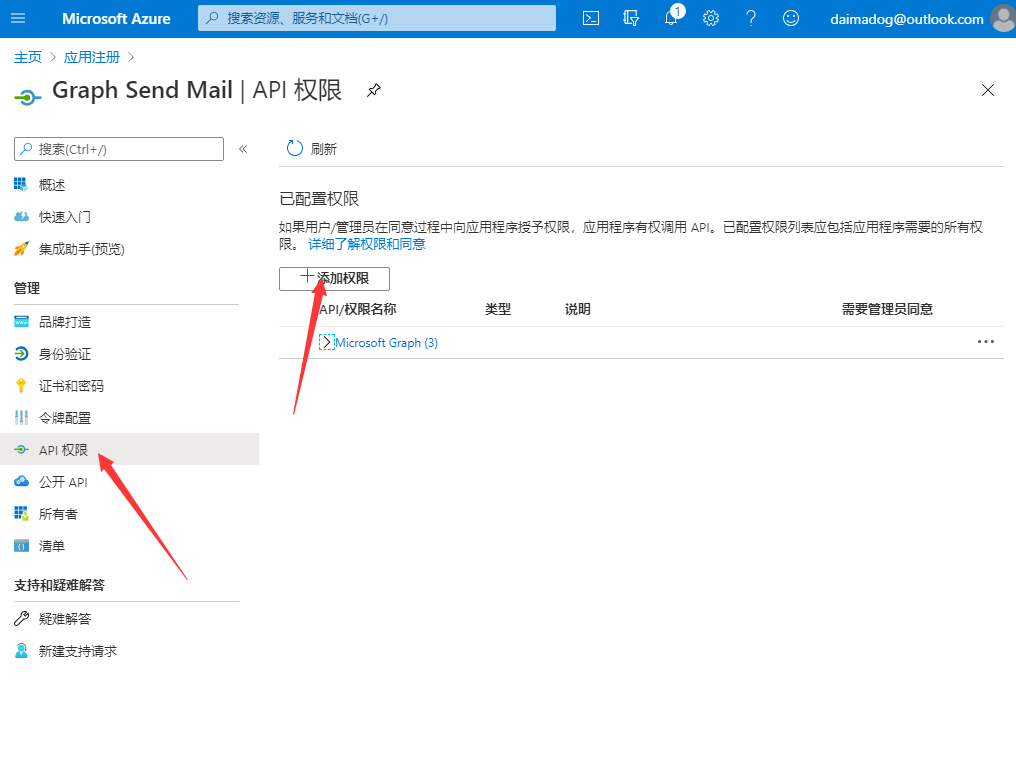Focus the global resource search box
This screenshot has height=776, width=1016.
(x=377, y=18)
